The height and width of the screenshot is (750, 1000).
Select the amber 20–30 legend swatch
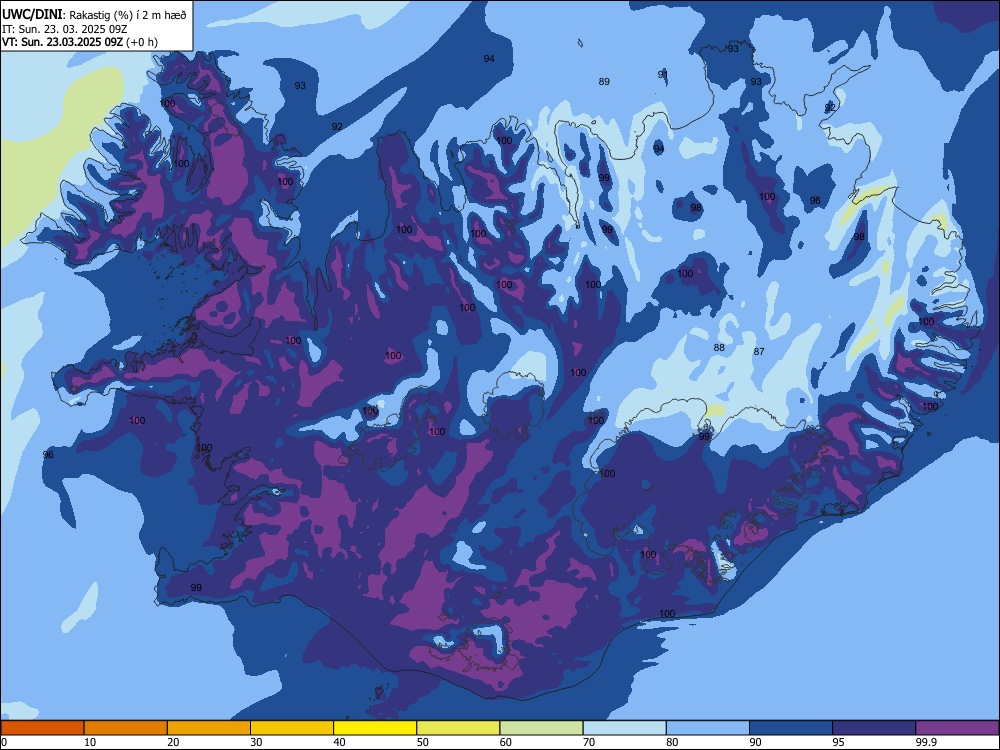[x=209, y=728]
